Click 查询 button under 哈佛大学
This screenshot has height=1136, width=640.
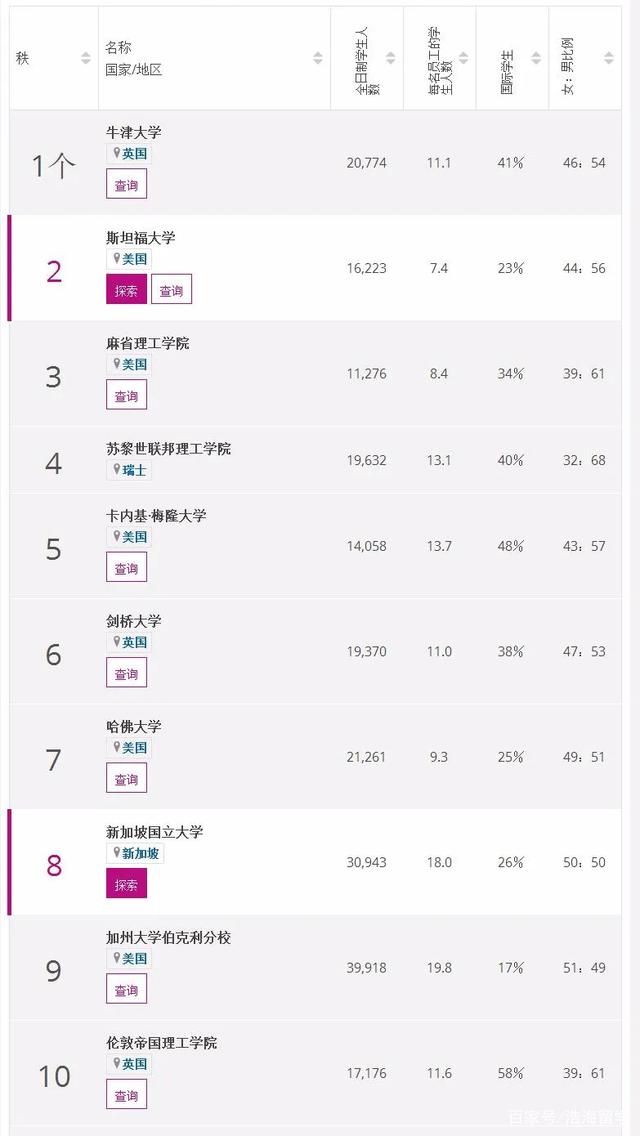[x=126, y=779]
